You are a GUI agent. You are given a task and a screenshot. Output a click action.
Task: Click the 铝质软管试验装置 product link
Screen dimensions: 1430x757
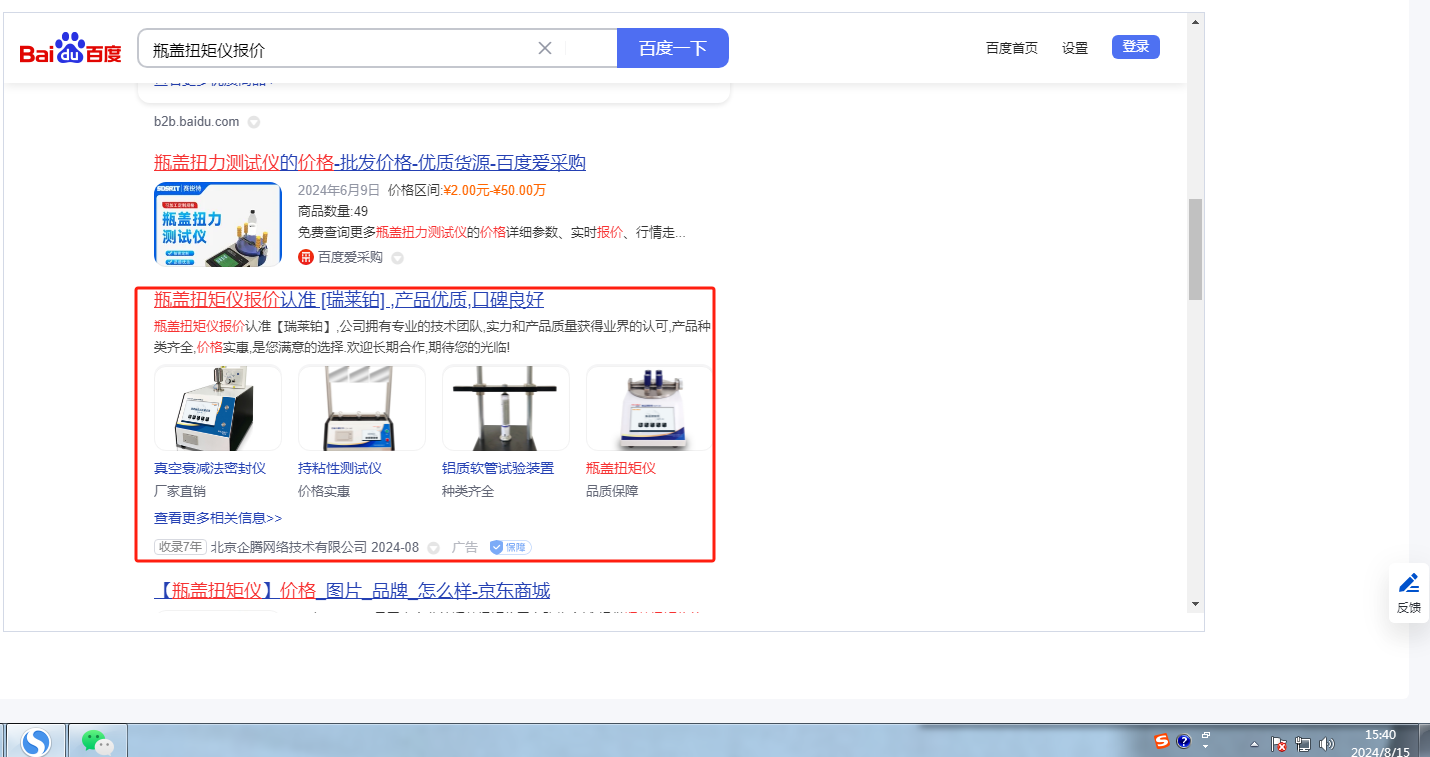coord(498,468)
